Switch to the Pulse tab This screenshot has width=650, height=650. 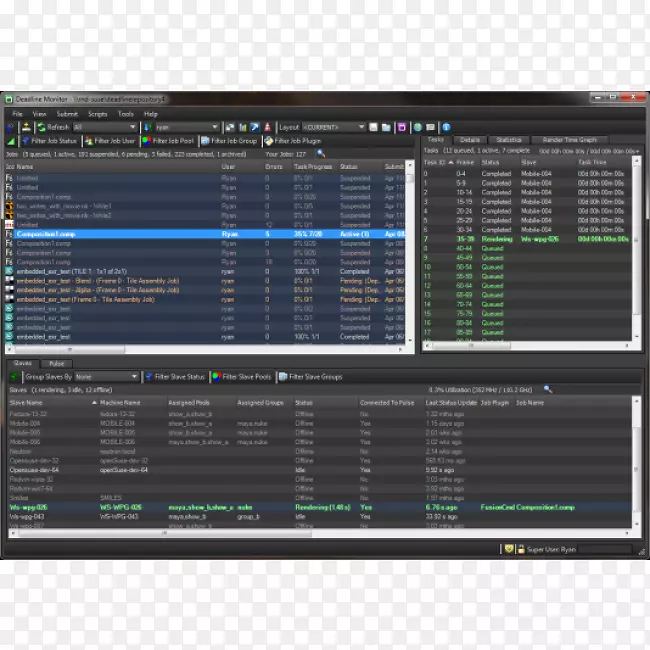(x=57, y=364)
